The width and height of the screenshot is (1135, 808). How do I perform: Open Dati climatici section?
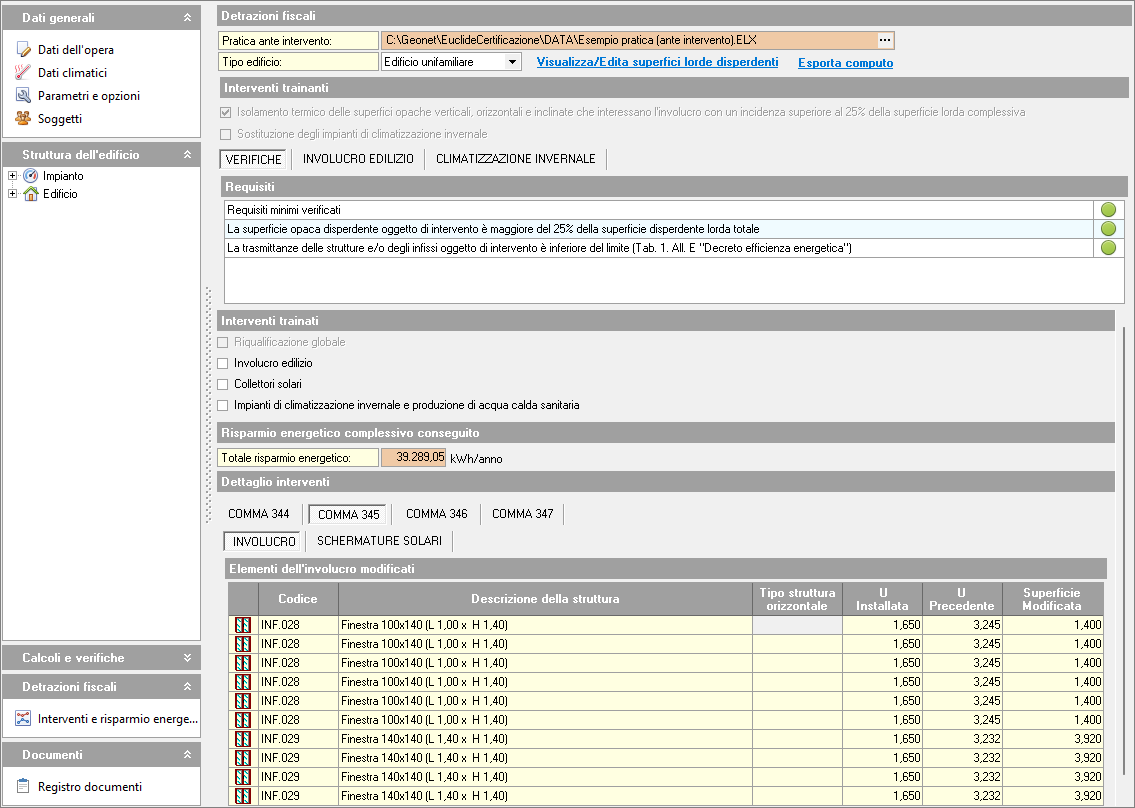(72, 73)
